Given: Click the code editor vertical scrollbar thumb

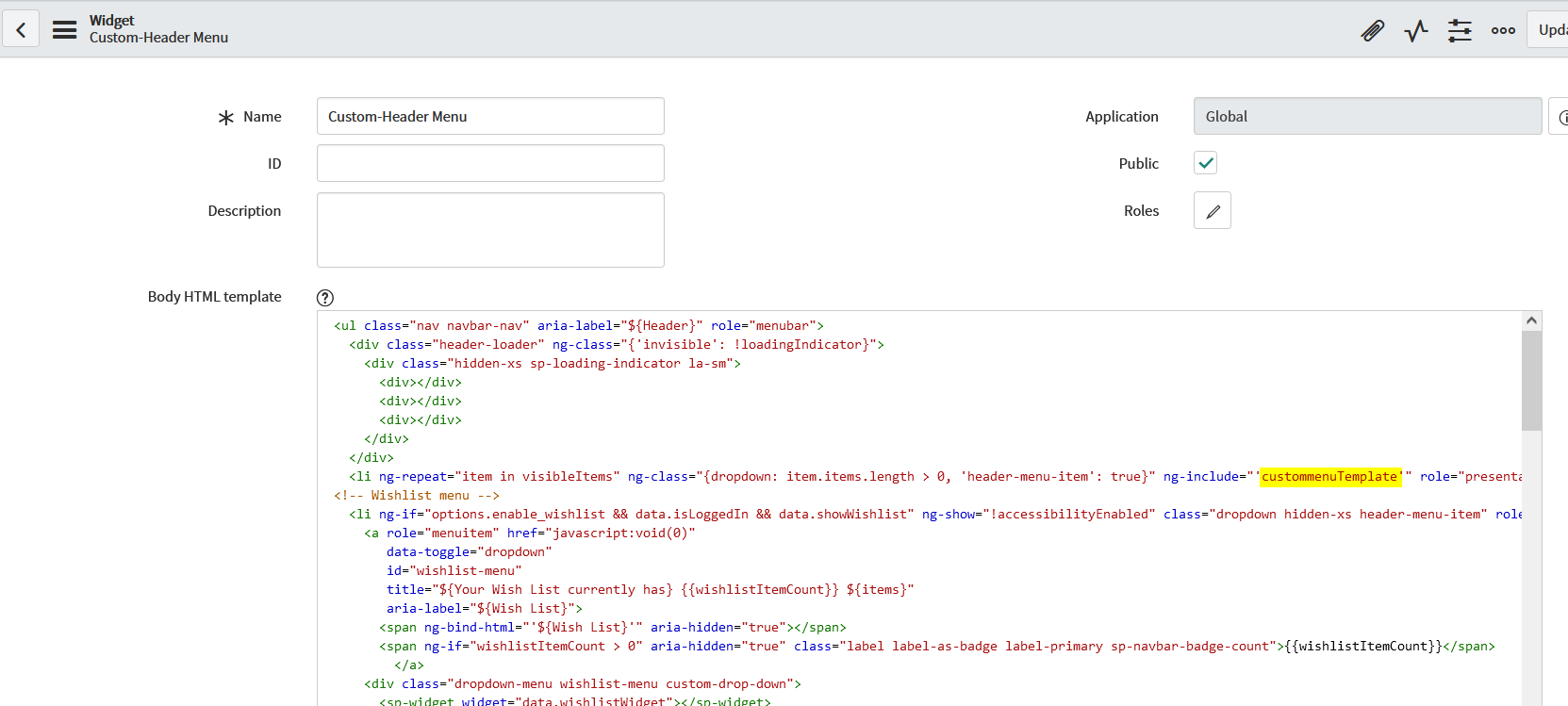Looking at the screenshot, I should 1532,380.
